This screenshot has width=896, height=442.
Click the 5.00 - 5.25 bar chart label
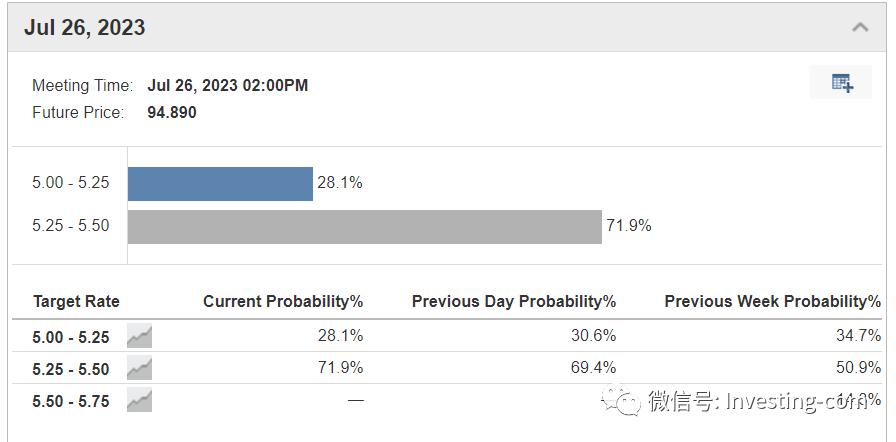[x=71, y=183]
